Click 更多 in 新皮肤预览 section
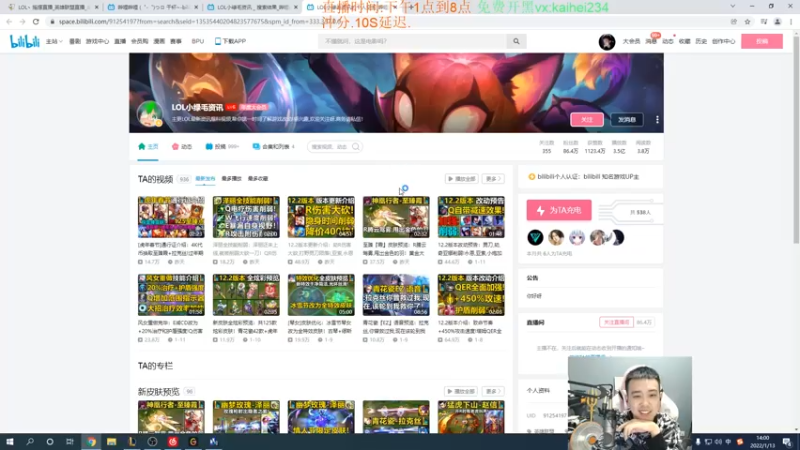 click(493, 391)
